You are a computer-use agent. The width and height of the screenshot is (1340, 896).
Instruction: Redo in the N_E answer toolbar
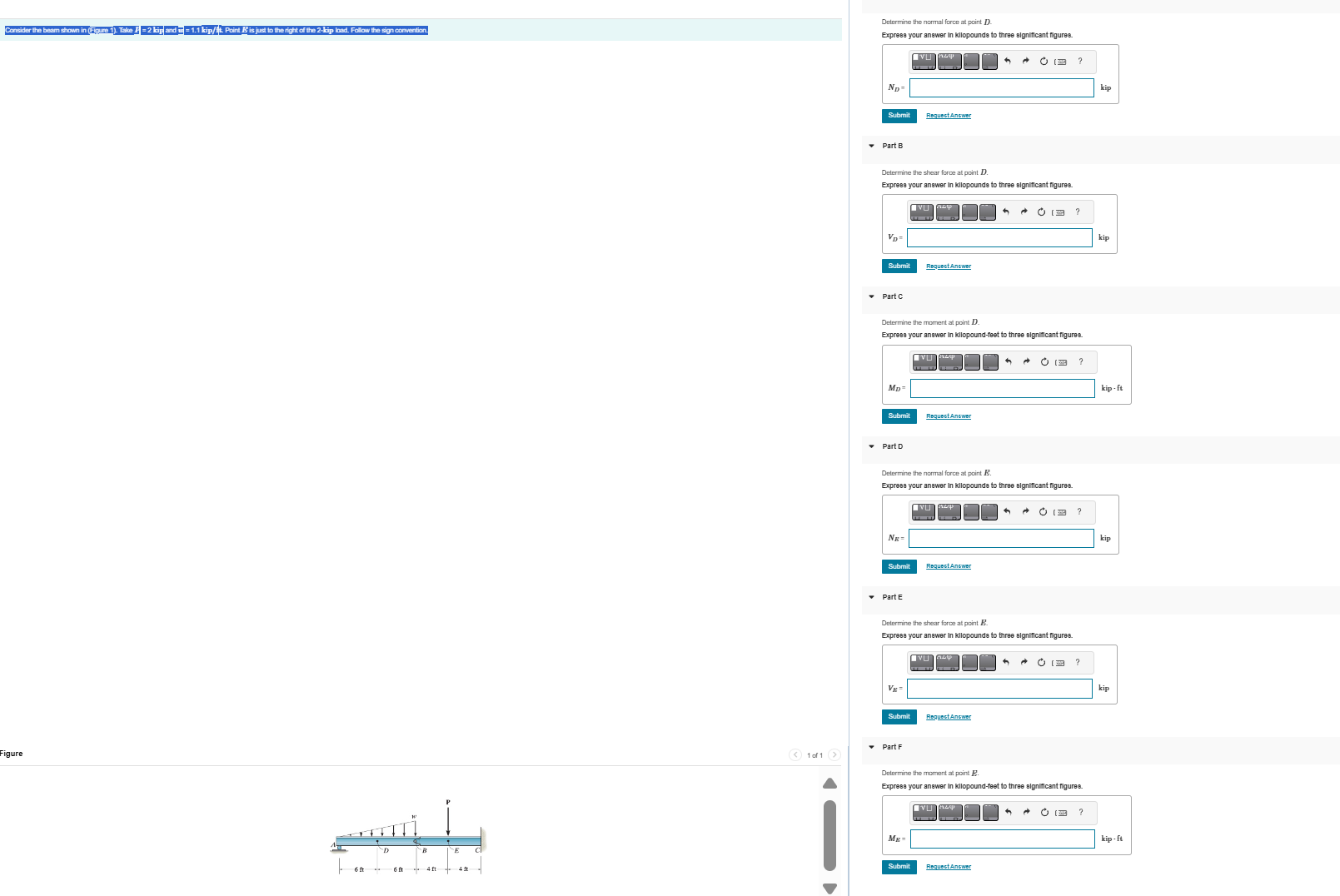click(x=1025, y=511)
